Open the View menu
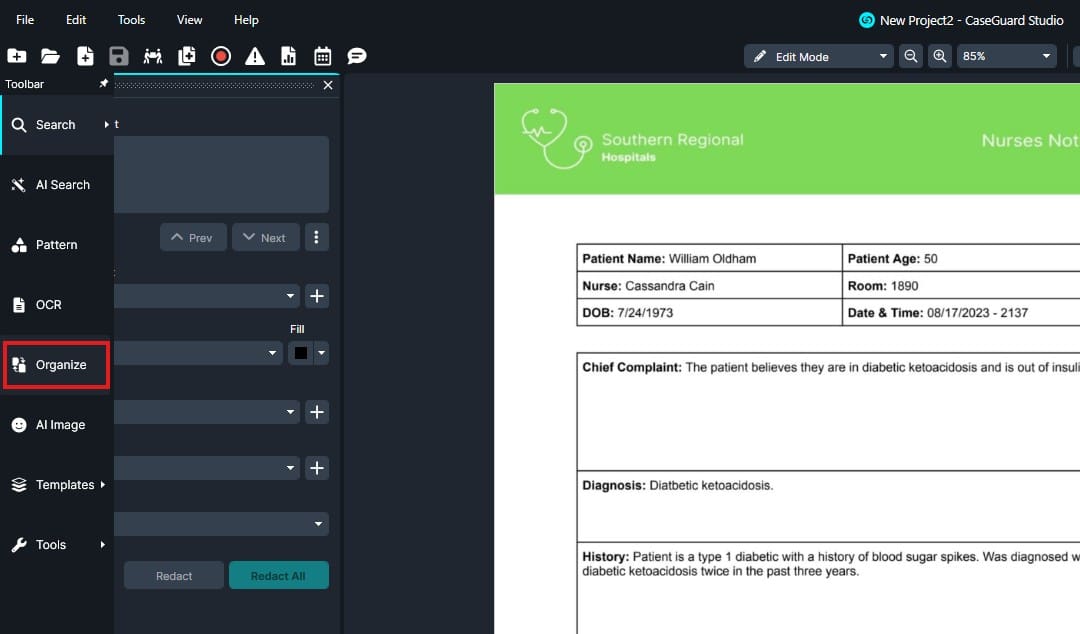Screen dimensions: 1080x634 point(189,20)
